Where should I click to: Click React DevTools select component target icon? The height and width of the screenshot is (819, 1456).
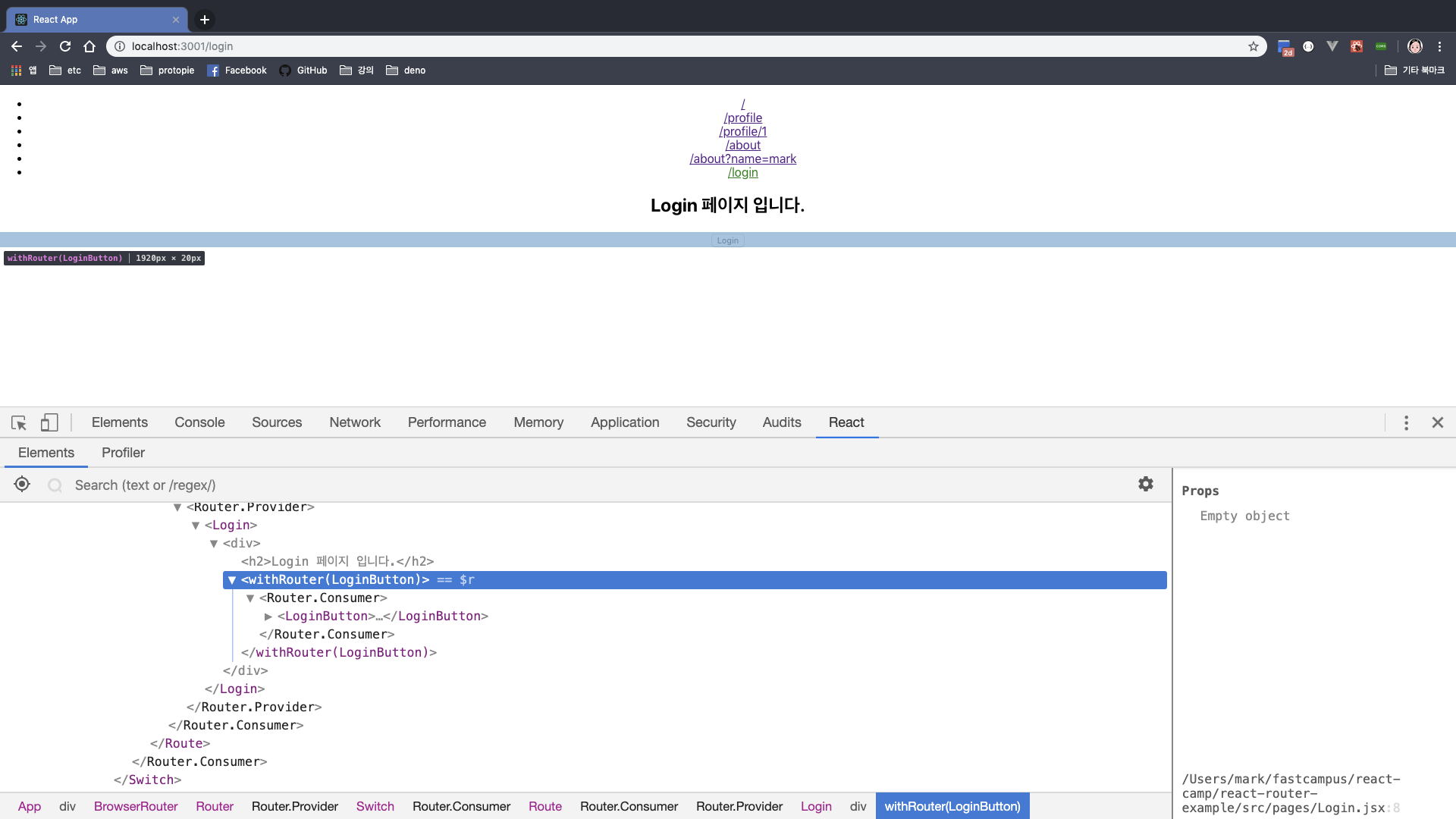pos(22,485)
